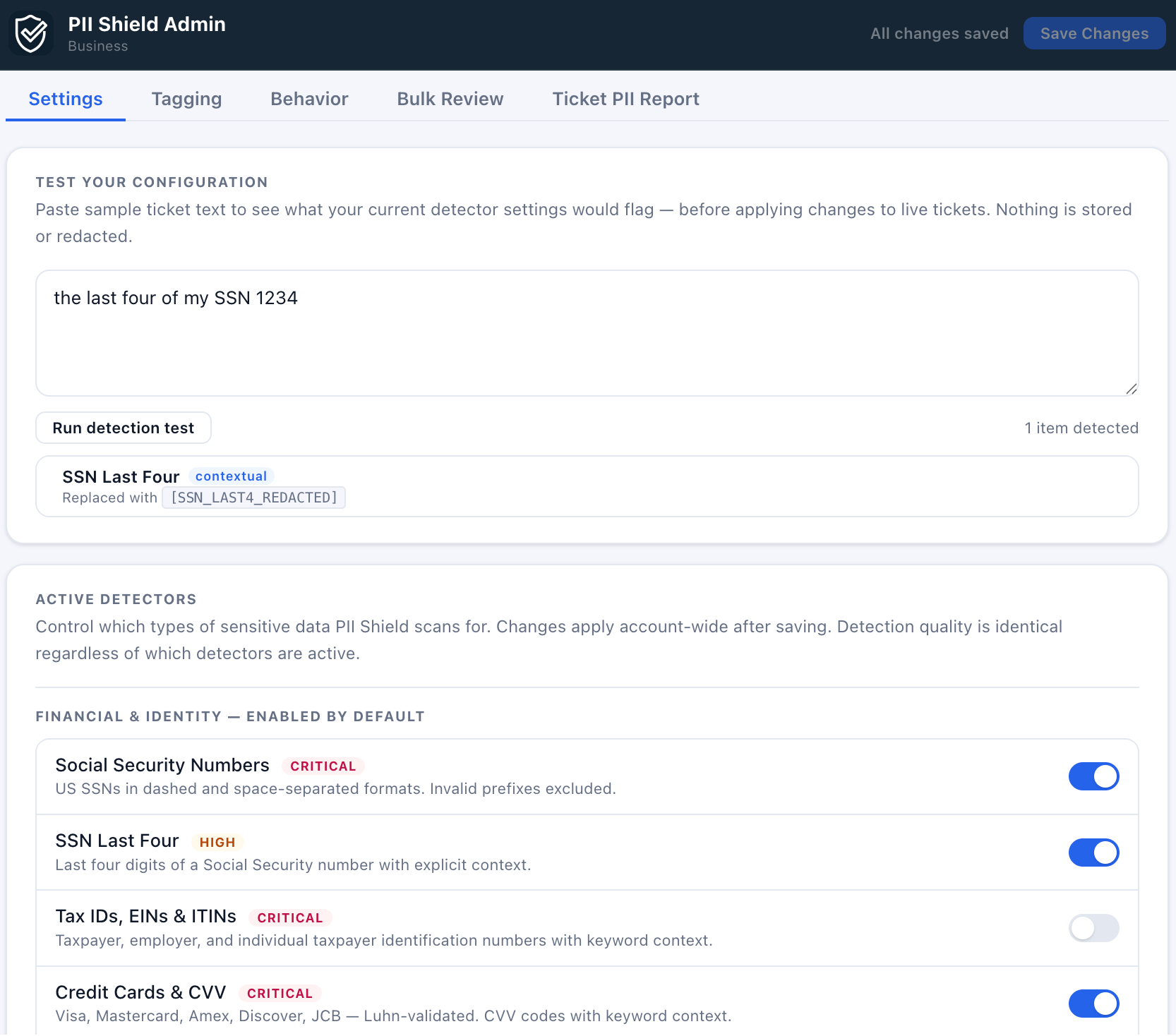Image resolution: width=1176 pixels, height=1036 pixels.
Task: Click the Financial & Identity section heading
Action: [x=230, y=716]
